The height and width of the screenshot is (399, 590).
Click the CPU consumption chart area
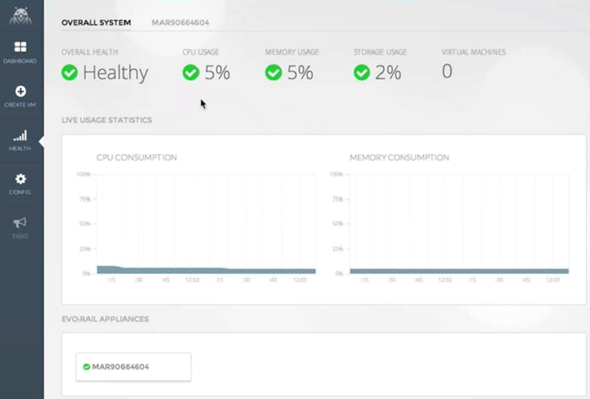click(206, 224)
